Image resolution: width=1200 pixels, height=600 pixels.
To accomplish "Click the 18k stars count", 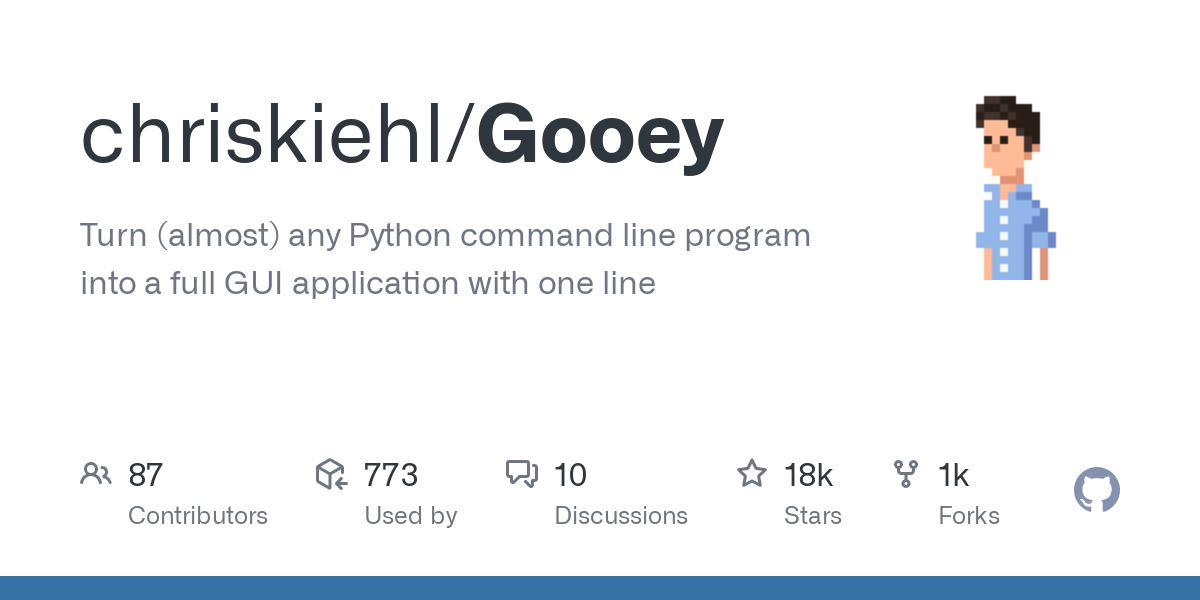I will pyautogui.click(x=809, y=475).
